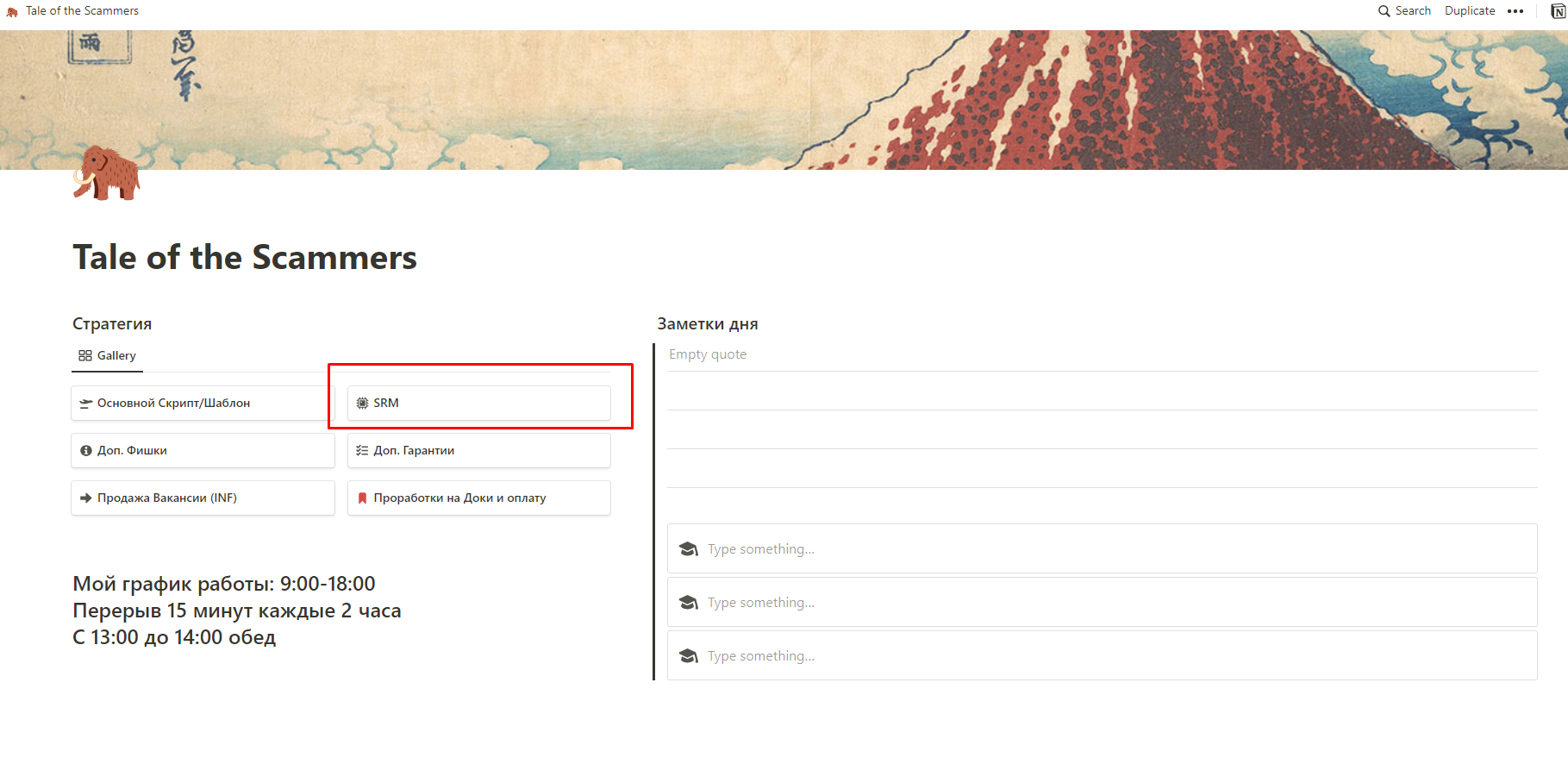Open the Search button in top bar
Viewport: 1568px width, 764px height.
(x=1404, y=11)
